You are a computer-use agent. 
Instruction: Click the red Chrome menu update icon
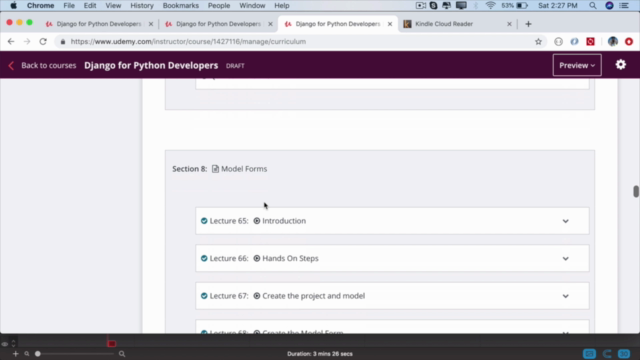[629, 42]
